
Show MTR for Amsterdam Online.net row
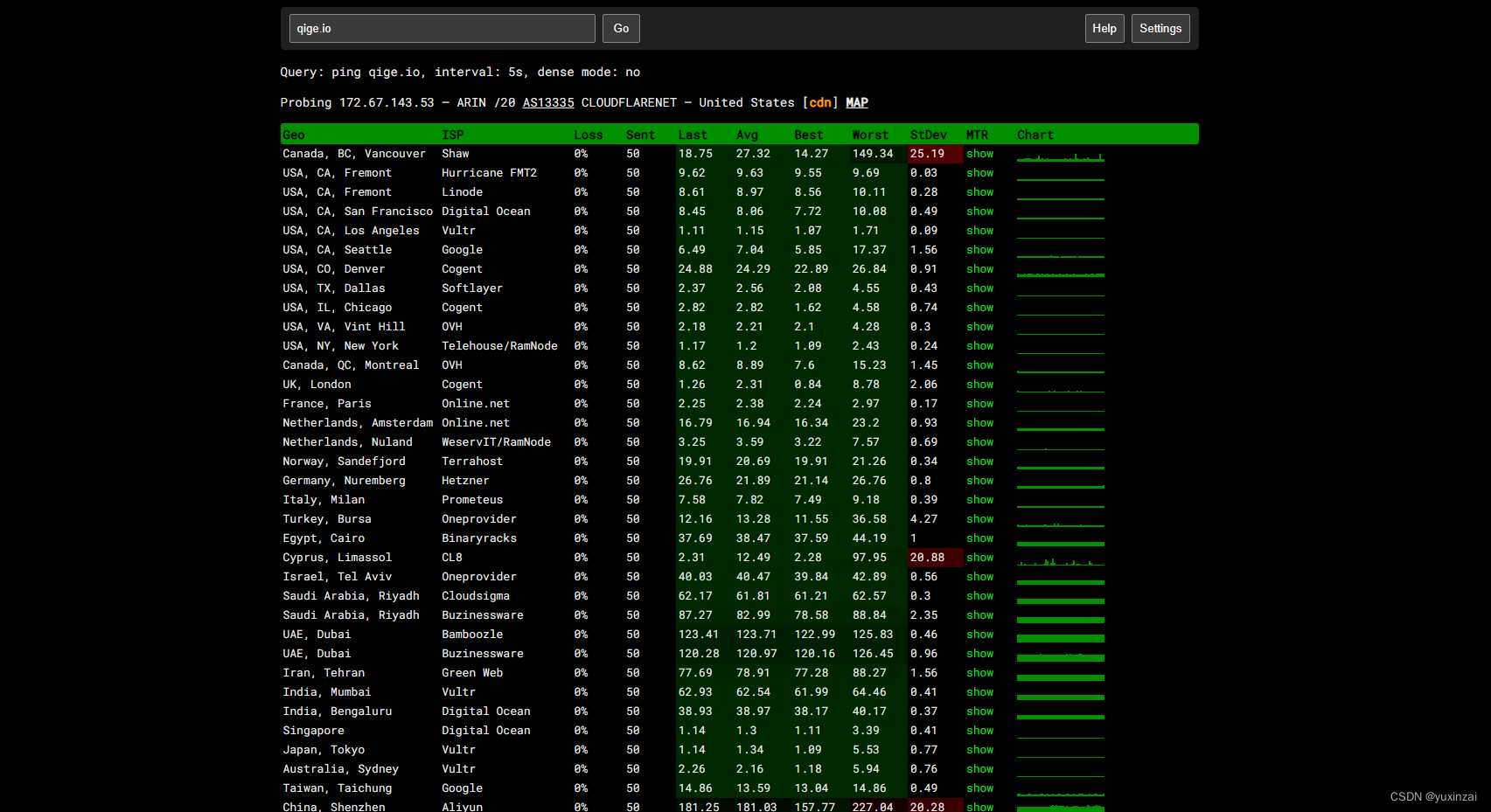pyautogui.click(x=980, y=423)
